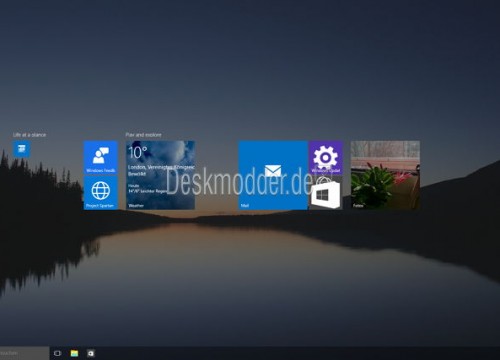Click the small blue calendar tile
The image size is (500, 360).
22,149
